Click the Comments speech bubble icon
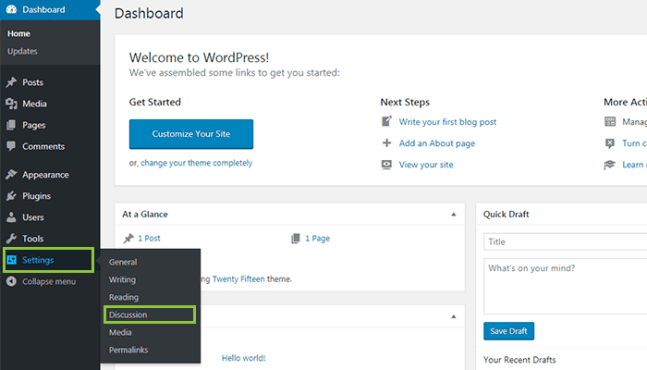This screenshot has height=370, width=647. pos(11,146)
